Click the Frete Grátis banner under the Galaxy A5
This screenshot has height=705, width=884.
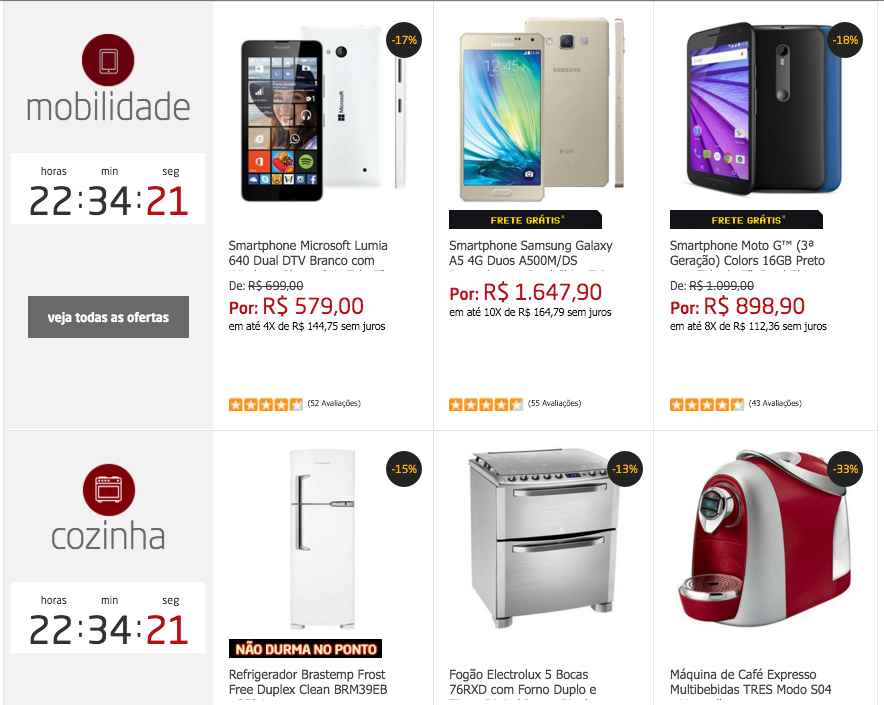point(525,219)
